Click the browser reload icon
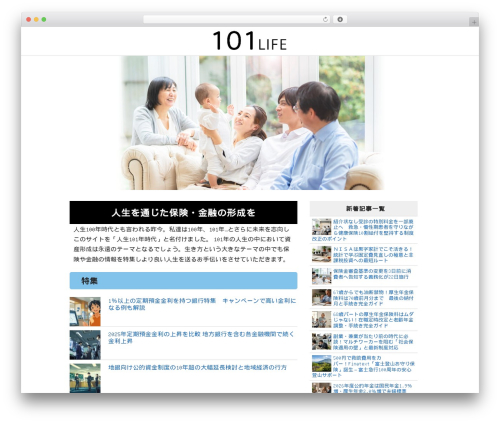Screen dimensions: 500x423 (x=325, y=20)
